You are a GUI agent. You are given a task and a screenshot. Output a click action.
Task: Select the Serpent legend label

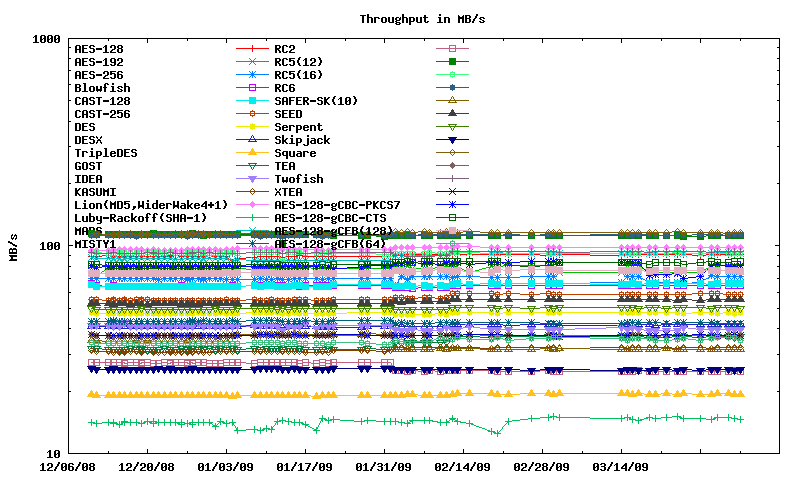point(298,127)
